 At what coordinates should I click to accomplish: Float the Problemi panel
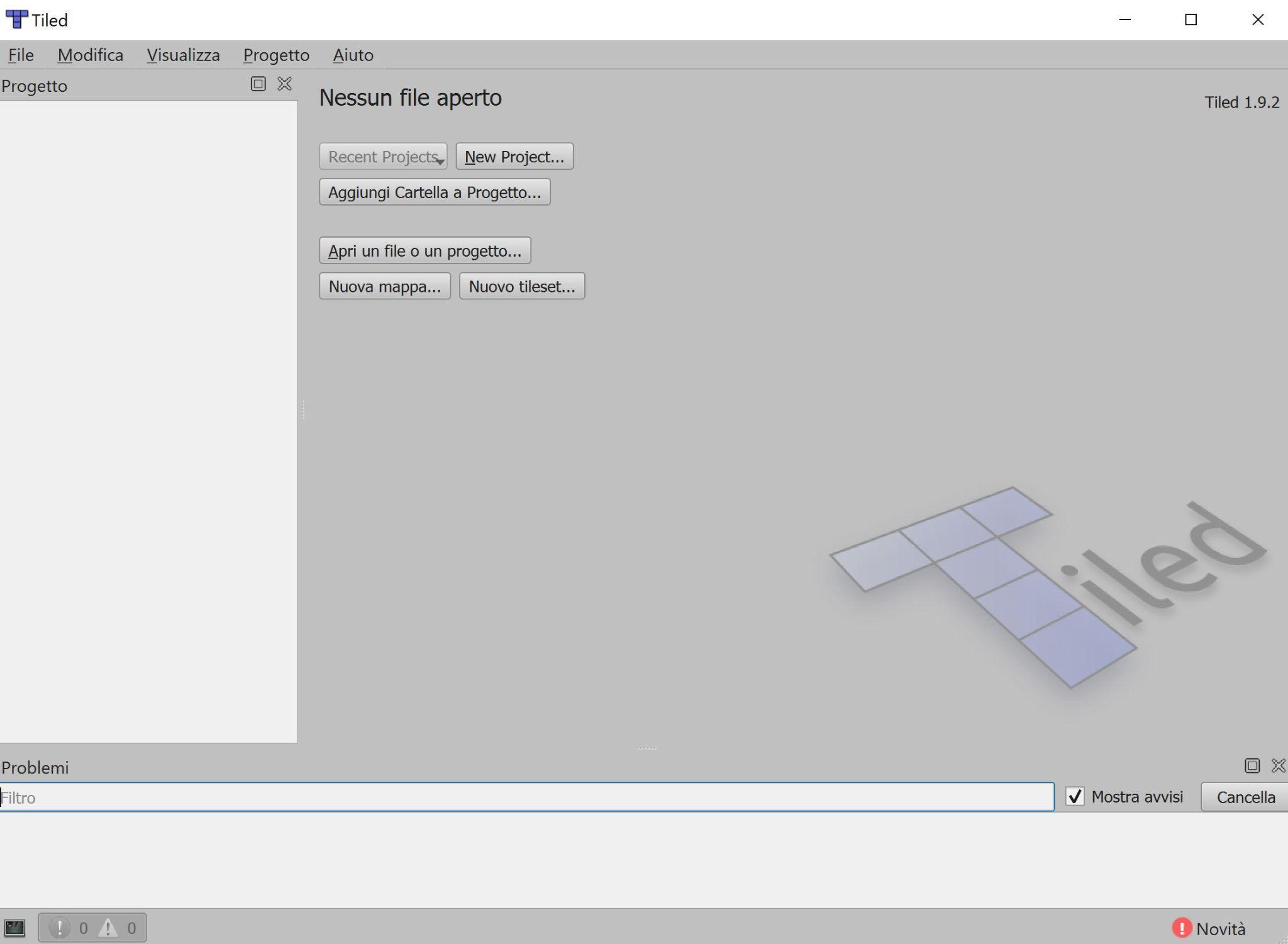tap(1252, 765)
